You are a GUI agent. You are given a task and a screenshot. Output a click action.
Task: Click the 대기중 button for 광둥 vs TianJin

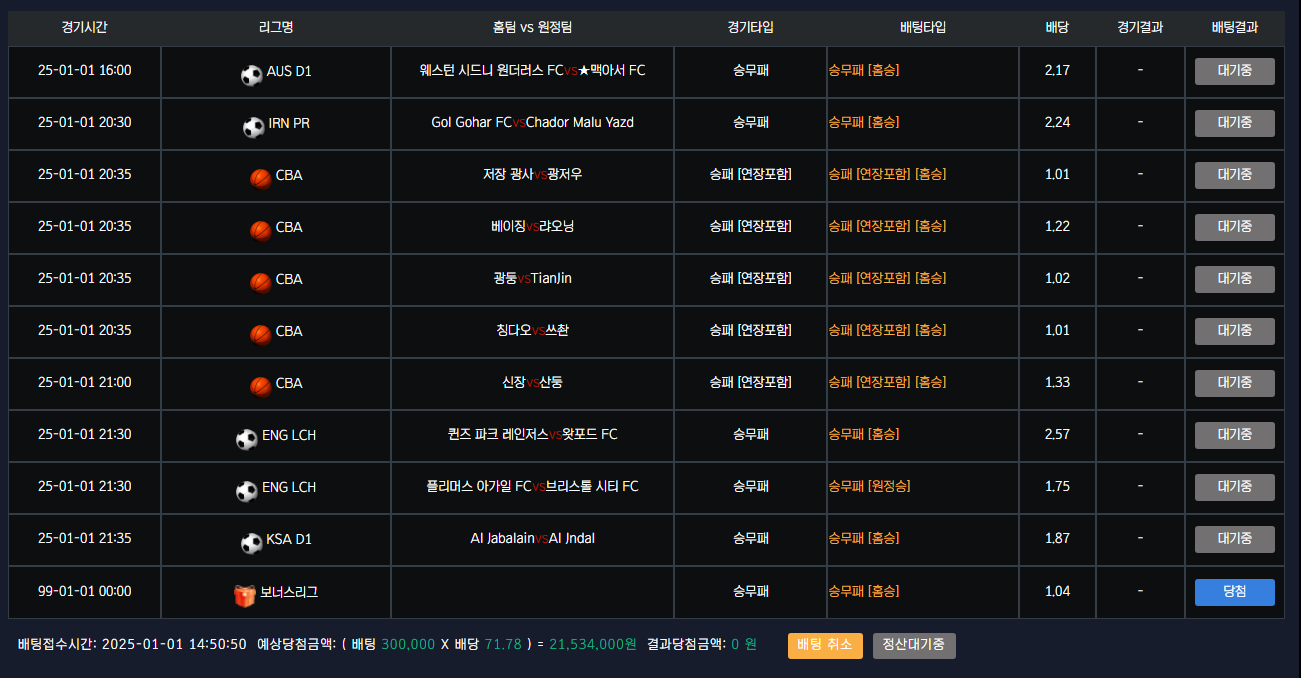(x=1235, y=279)
